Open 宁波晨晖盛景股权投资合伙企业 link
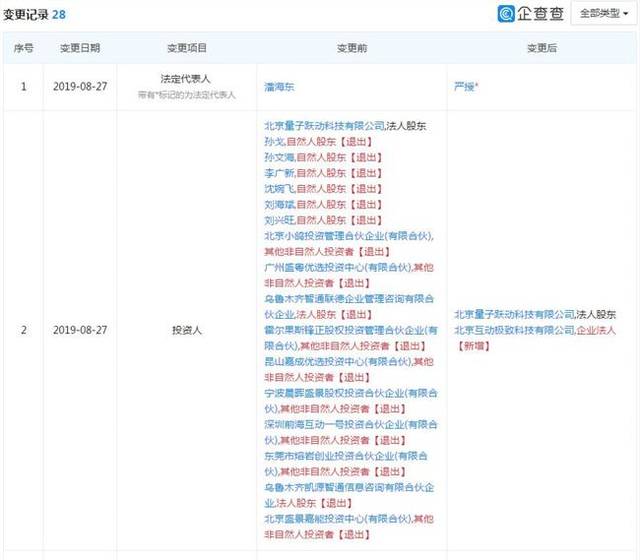 pos(351,401)
